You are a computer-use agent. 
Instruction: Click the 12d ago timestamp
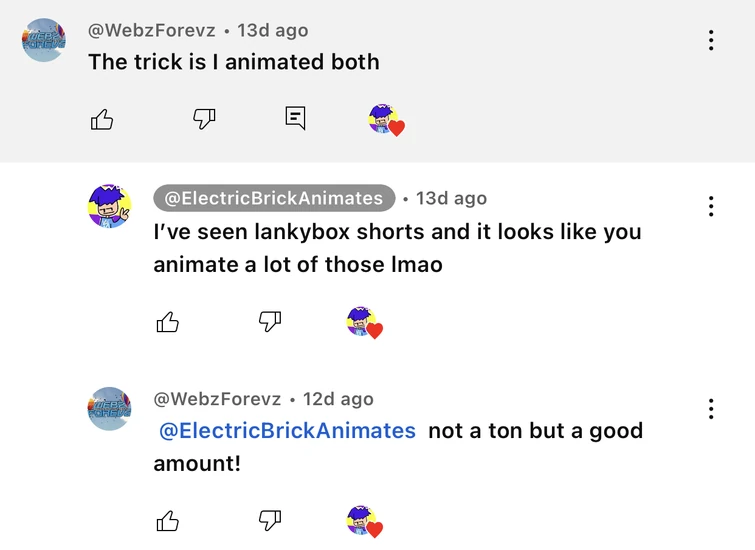pyautogui.click(x=338, y=399)
